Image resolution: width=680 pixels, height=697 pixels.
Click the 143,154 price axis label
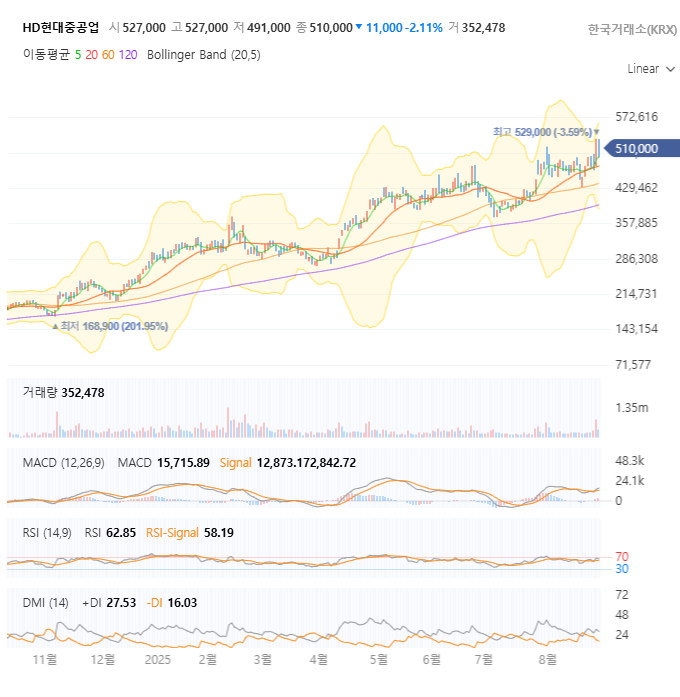[x=636, y=329]
